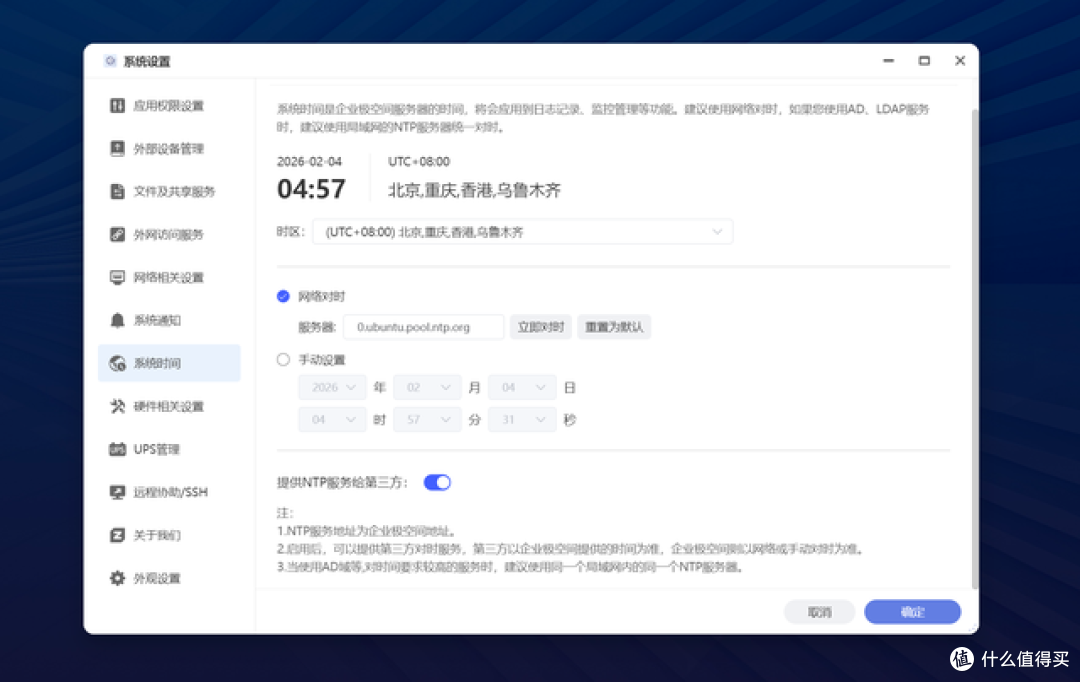This screenshot has width=1080, height=682.
Task: Open the day dropdown before 日
Action: pos(522,387)
